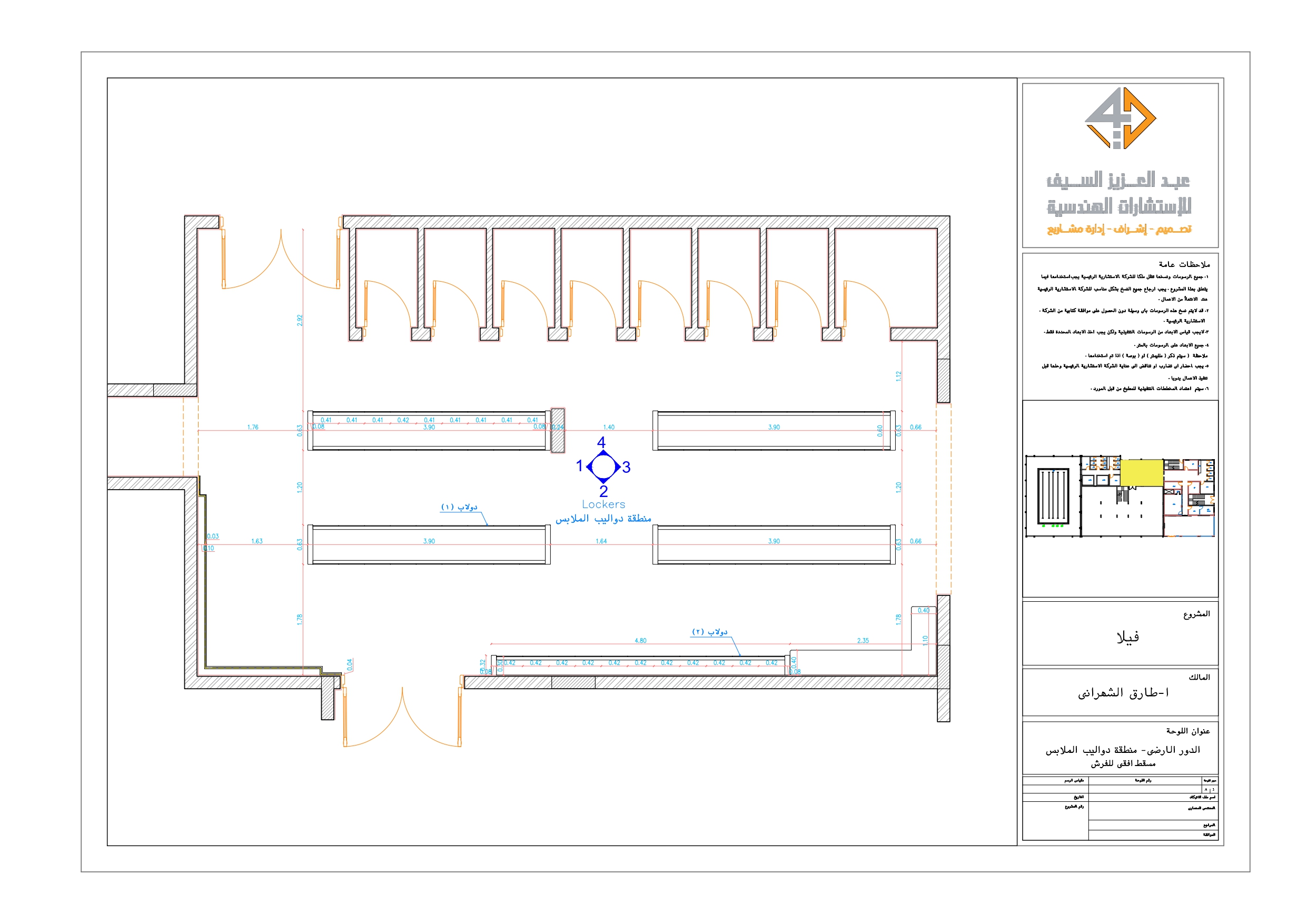
Task: Click the 'عنوان اللوحة' sheet title heading
Action: [1188, 731]
